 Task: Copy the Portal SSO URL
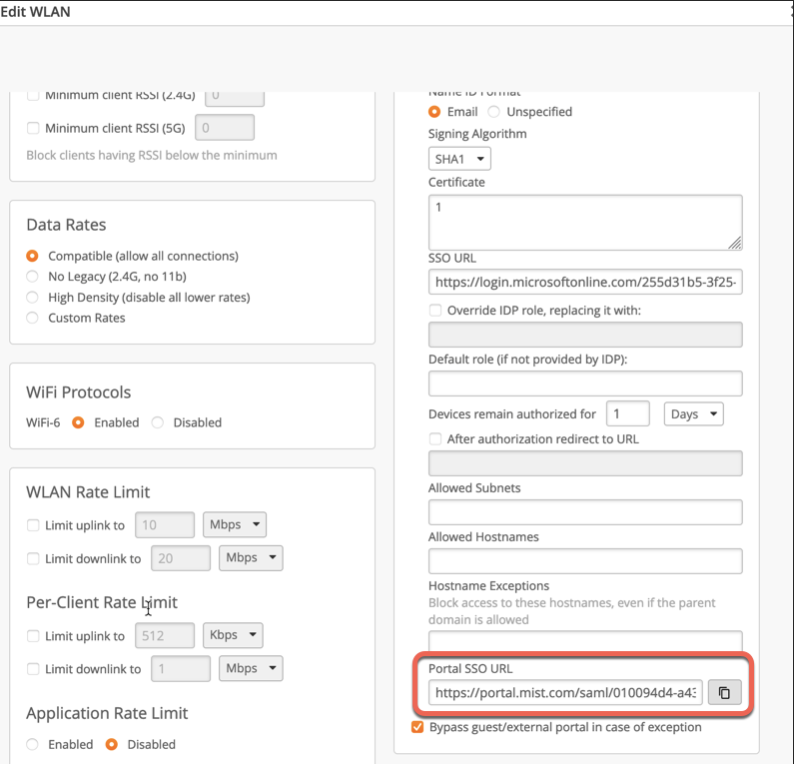[x=725, y=692]
